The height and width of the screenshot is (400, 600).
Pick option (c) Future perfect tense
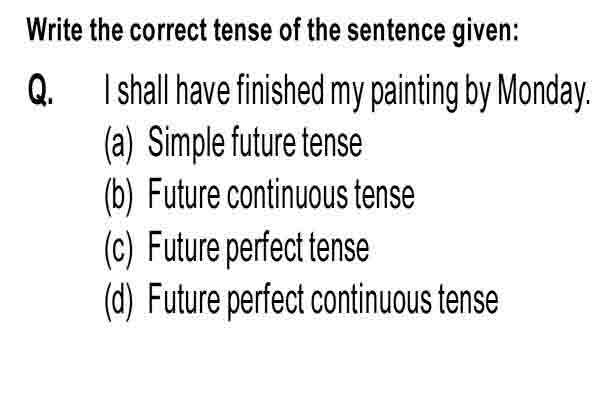click(x=236, y=248)
